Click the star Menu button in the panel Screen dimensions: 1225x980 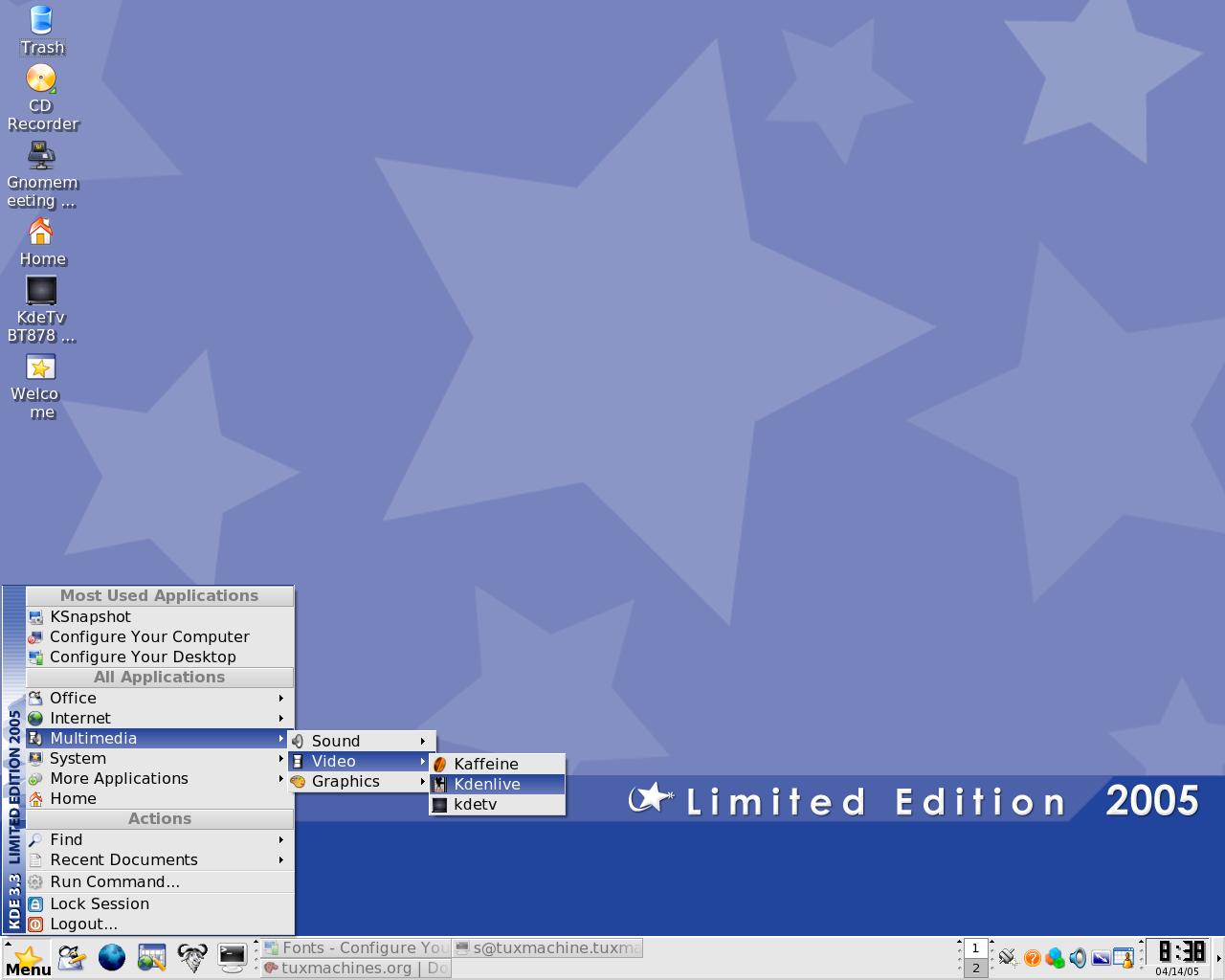click(28, 959)
